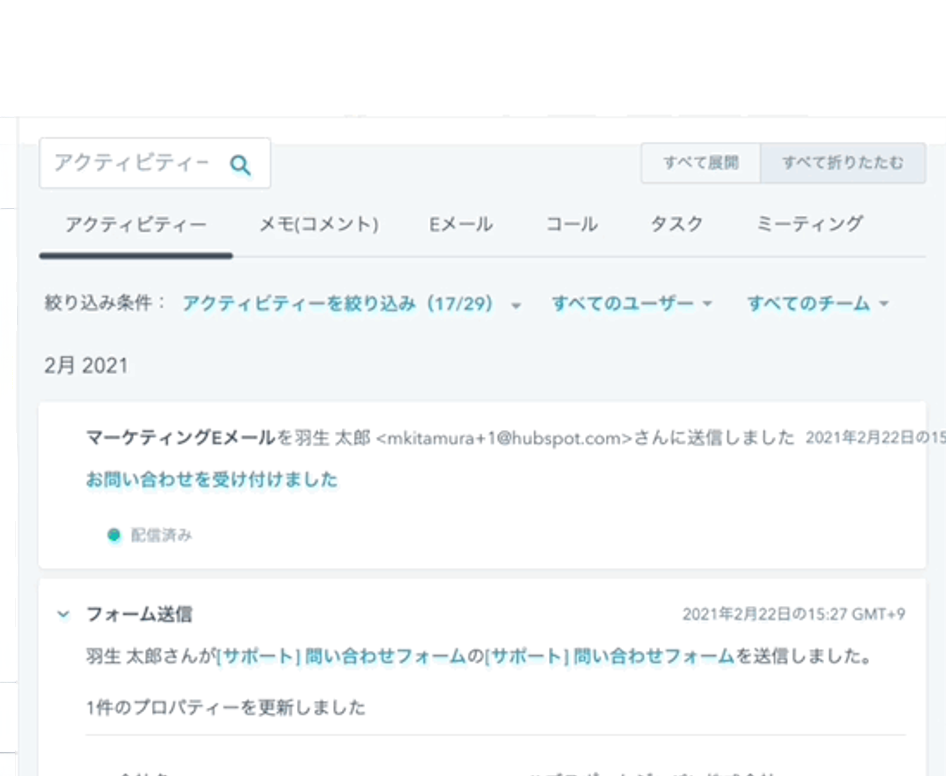Click the すべて折りたたむ button
946x776 pixels.
pos(843,162)
